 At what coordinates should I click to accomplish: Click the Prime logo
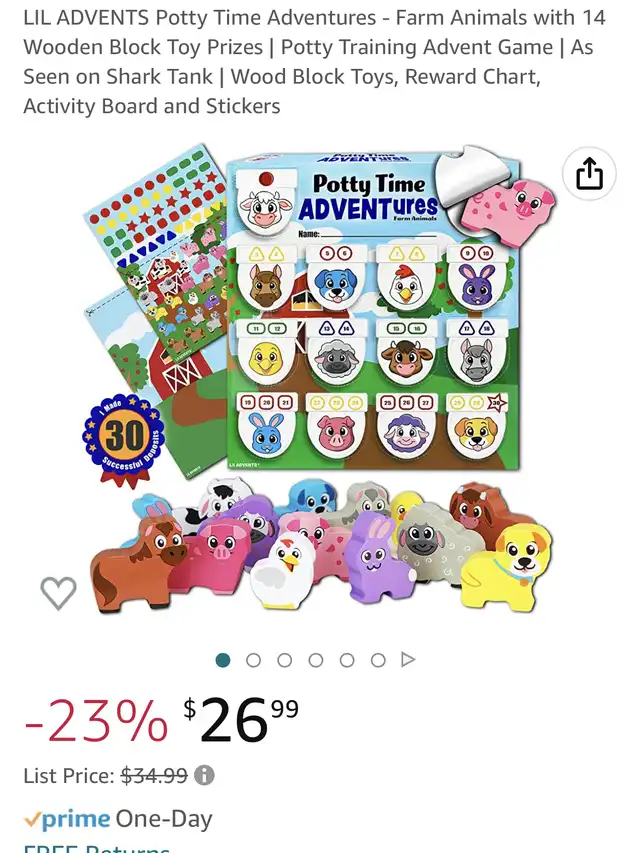pyautogui.click(x=67, y=819)
